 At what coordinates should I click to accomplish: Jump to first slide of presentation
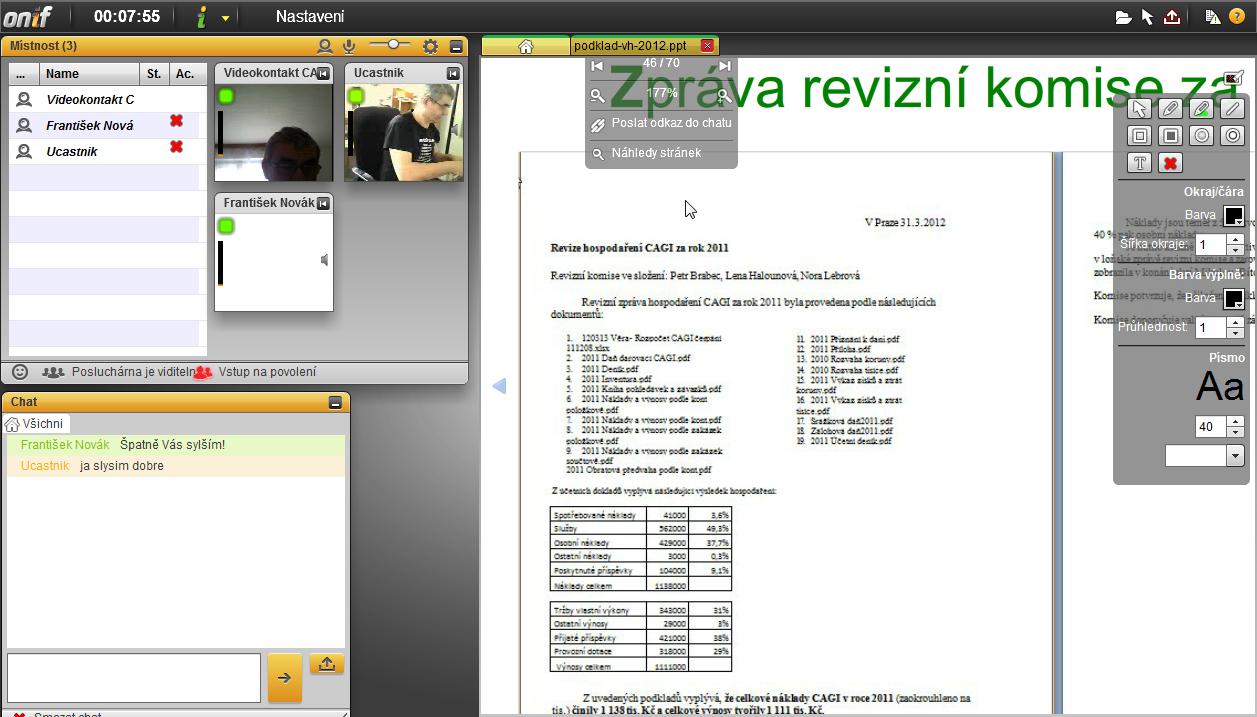(x=597, y=66)
